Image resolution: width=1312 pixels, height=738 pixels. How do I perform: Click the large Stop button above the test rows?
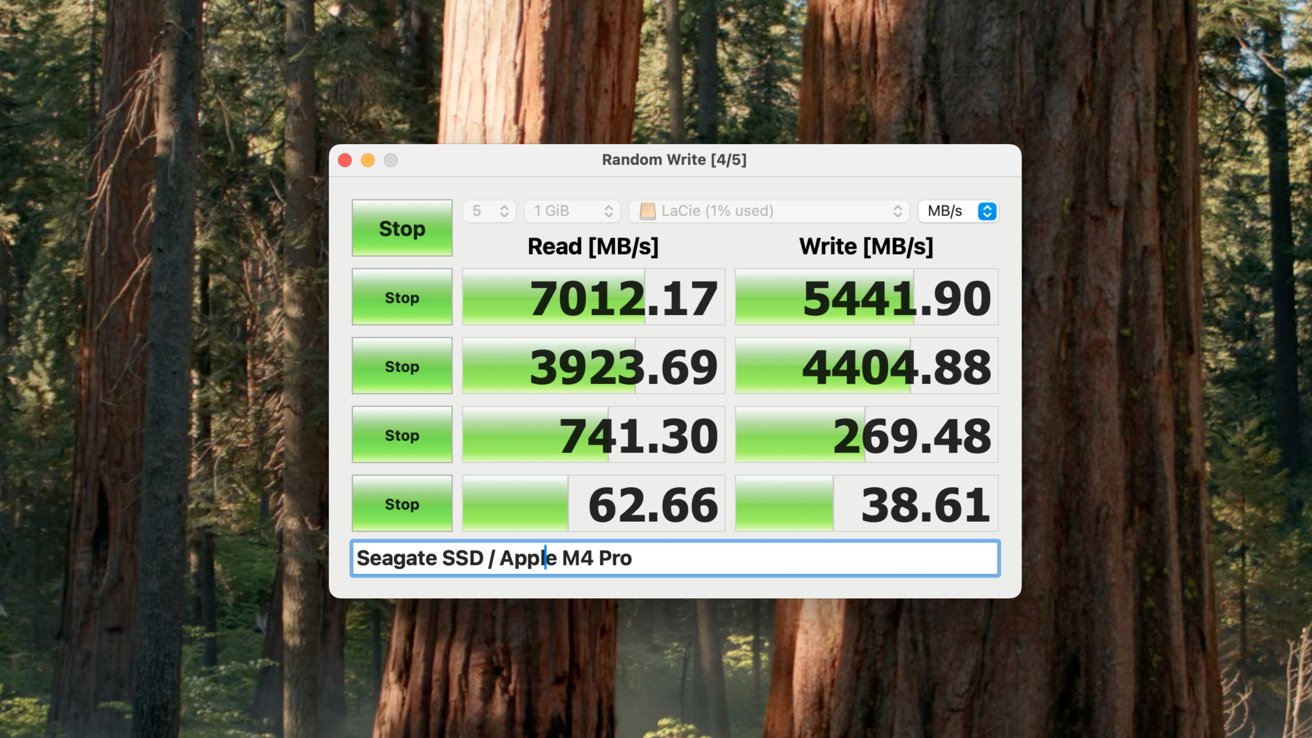tap(402, 228)
